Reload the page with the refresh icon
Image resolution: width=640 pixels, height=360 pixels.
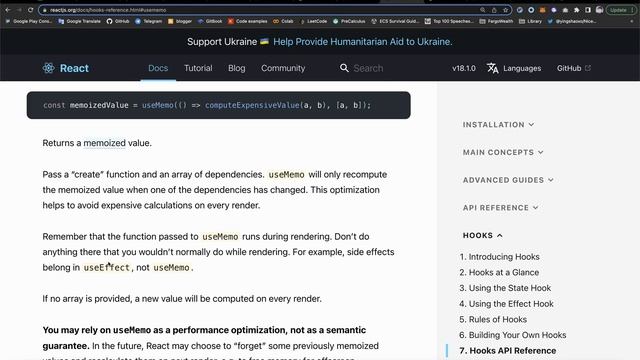pos(31,10)
